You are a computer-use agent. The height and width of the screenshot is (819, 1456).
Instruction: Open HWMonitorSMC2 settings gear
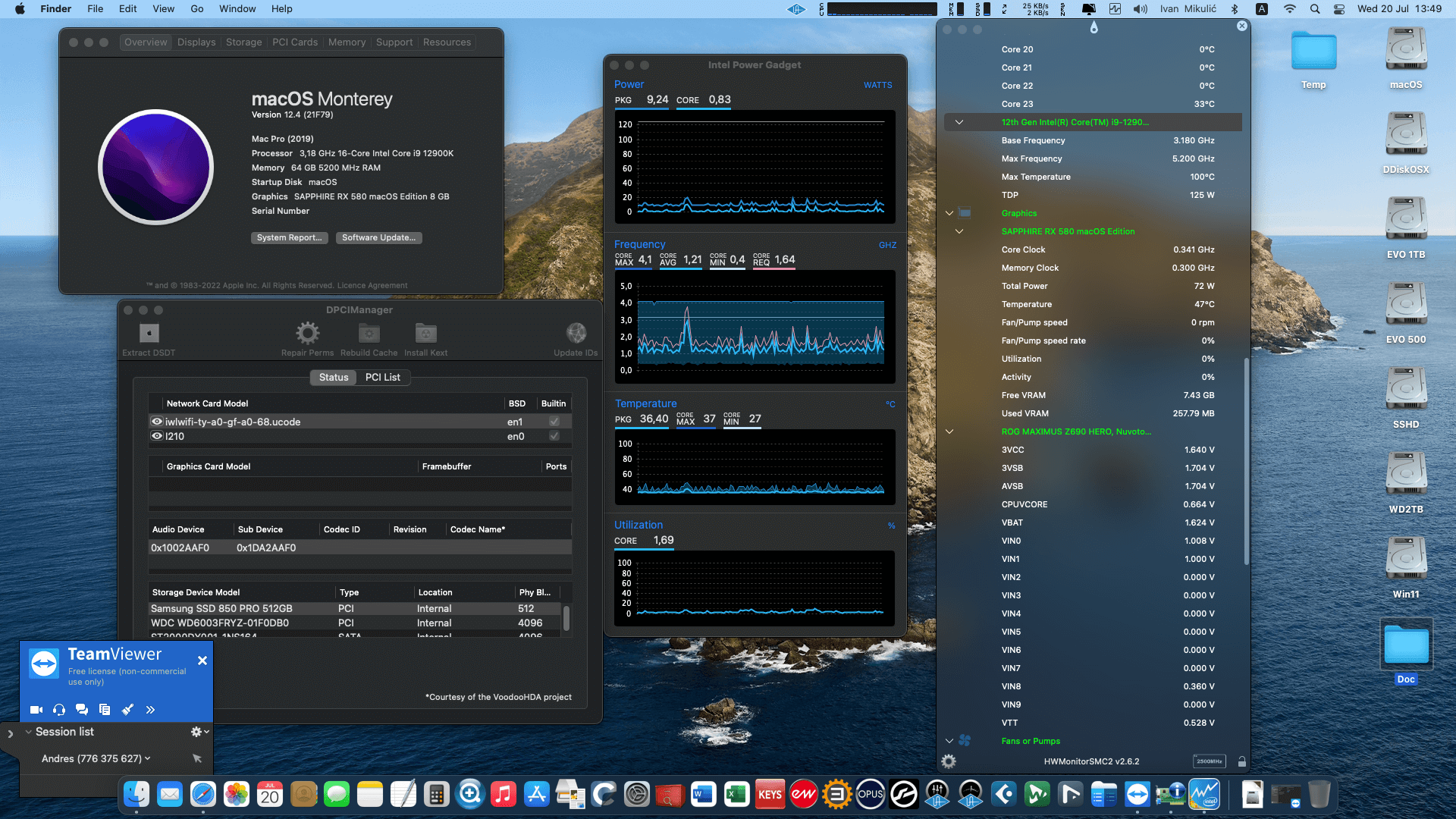pos(949,761)
